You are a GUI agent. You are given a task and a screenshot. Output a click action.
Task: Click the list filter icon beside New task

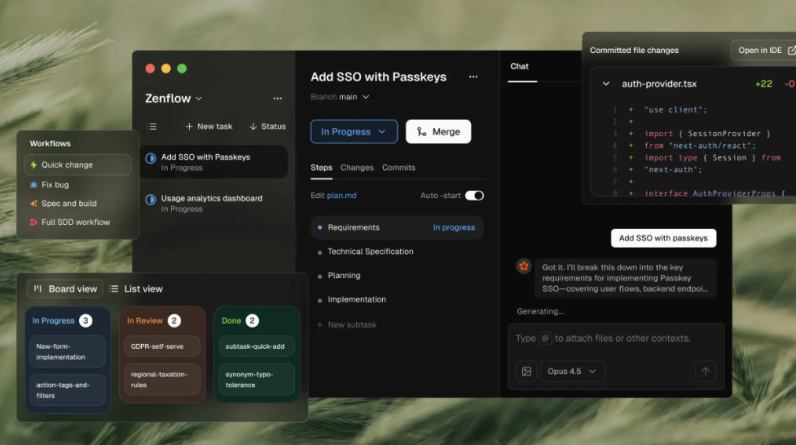tap(152, 127)
